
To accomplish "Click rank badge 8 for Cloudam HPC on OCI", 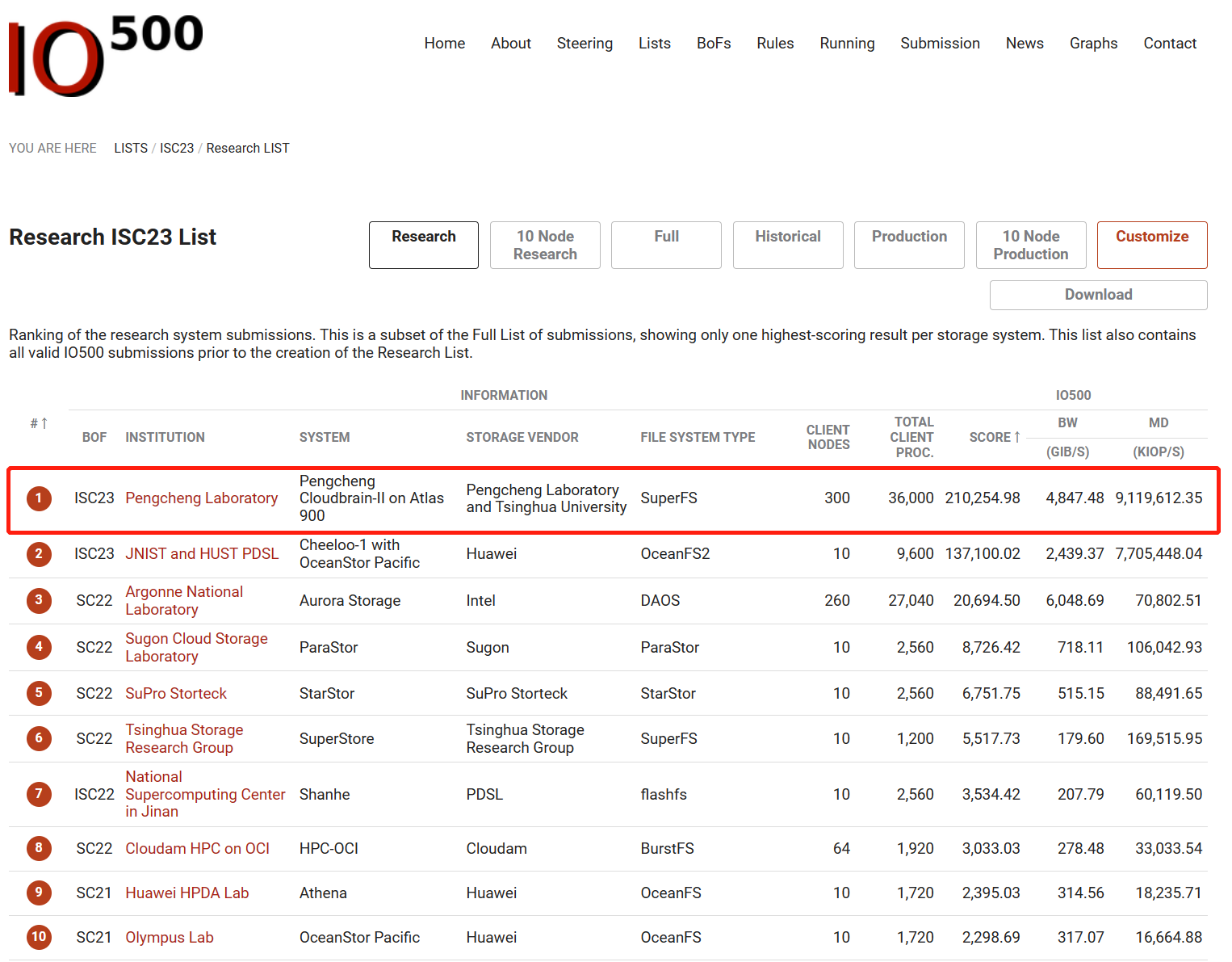I will tap(39, 848).
